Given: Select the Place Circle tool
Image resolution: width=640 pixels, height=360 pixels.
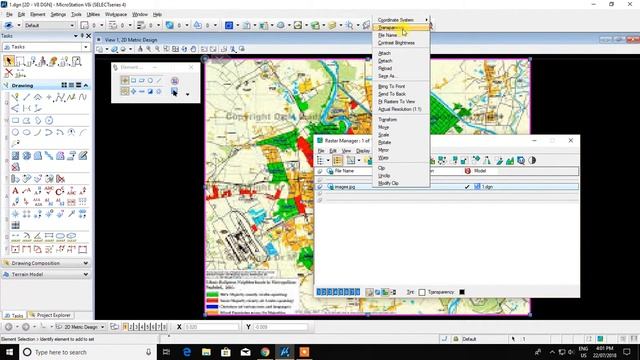Looking at the screenshot, I should tap(15, 132).
